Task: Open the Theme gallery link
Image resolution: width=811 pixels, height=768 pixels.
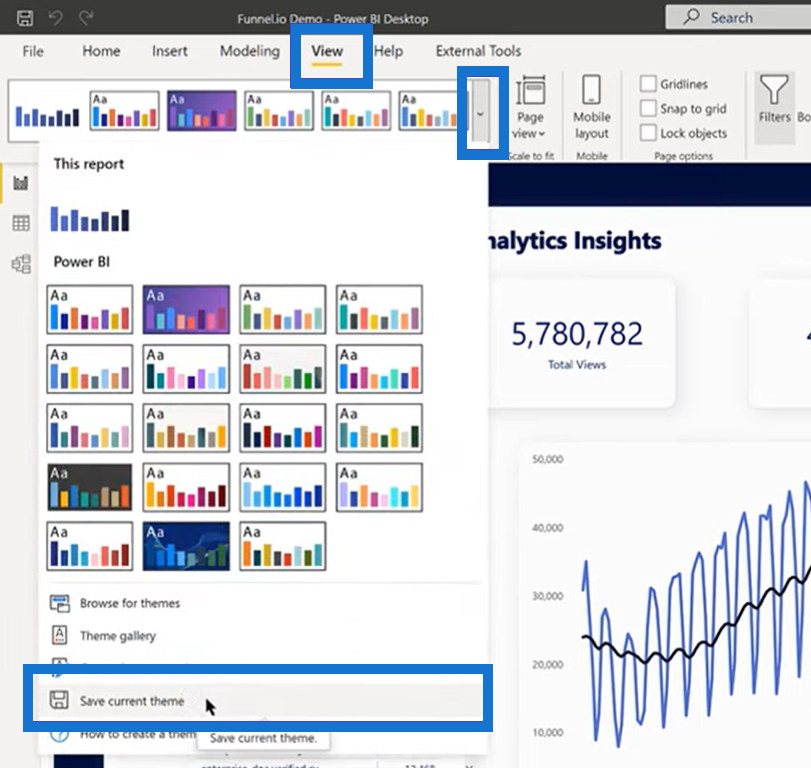Action: point(117,636)
